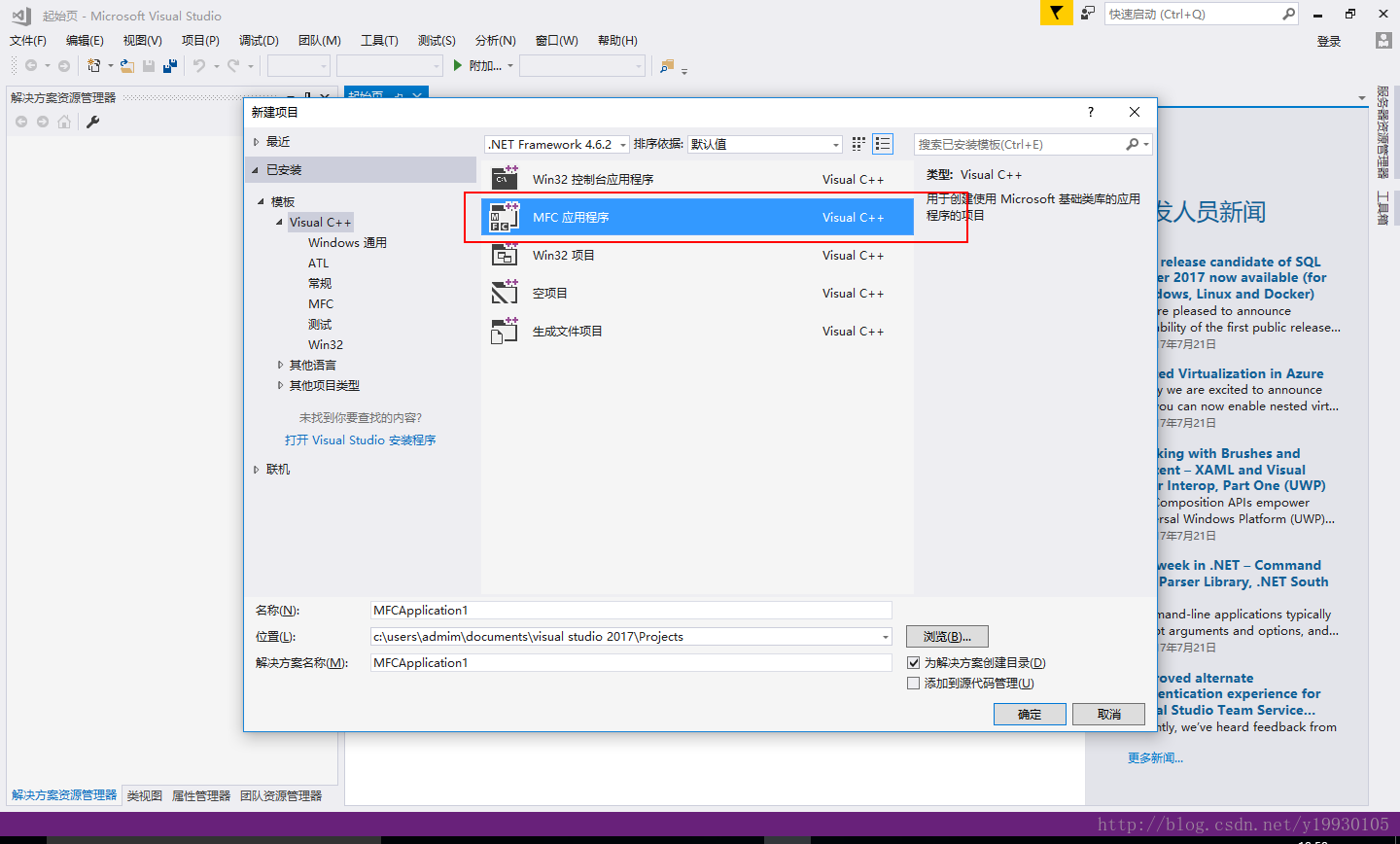
Task: Click Solution Explorer's forward arrow icon
Action: (x=43, y=122)
